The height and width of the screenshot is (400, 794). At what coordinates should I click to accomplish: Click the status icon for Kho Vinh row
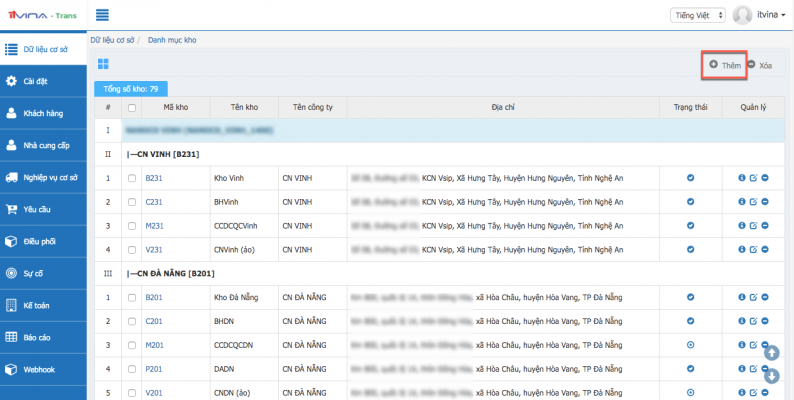pos(690,178)
